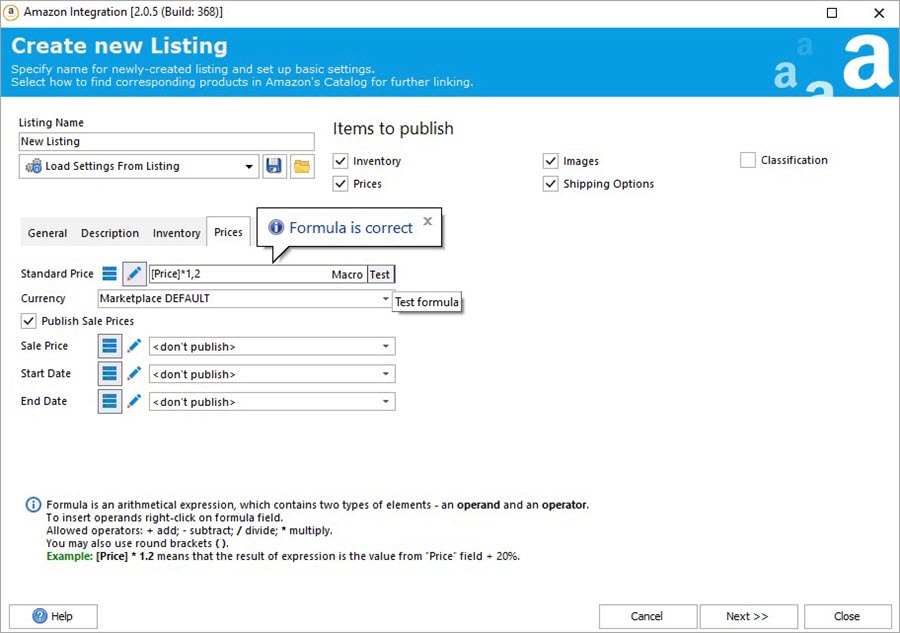Click the open folder icon beside save

(302, 166)
